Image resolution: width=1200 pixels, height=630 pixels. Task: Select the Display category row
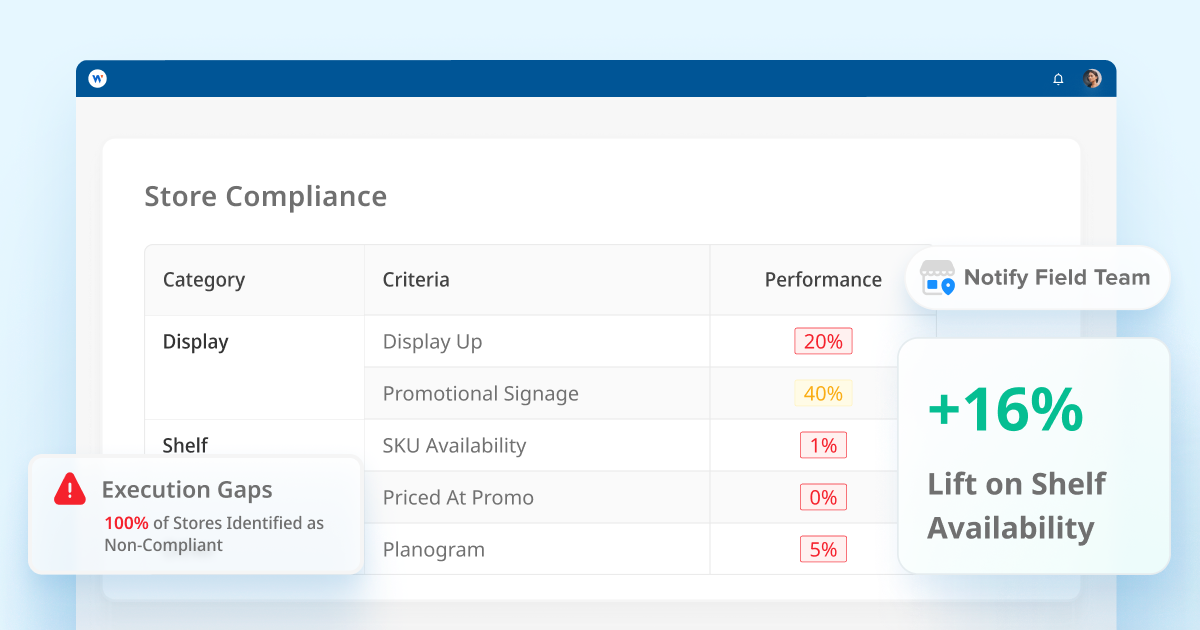click(x=195, y=341)
